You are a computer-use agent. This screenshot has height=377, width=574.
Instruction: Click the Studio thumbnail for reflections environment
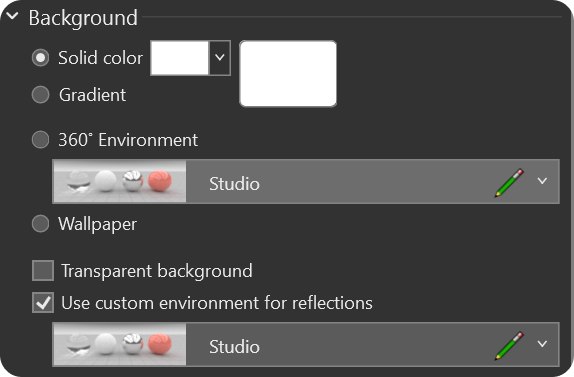tap(120, 344)
